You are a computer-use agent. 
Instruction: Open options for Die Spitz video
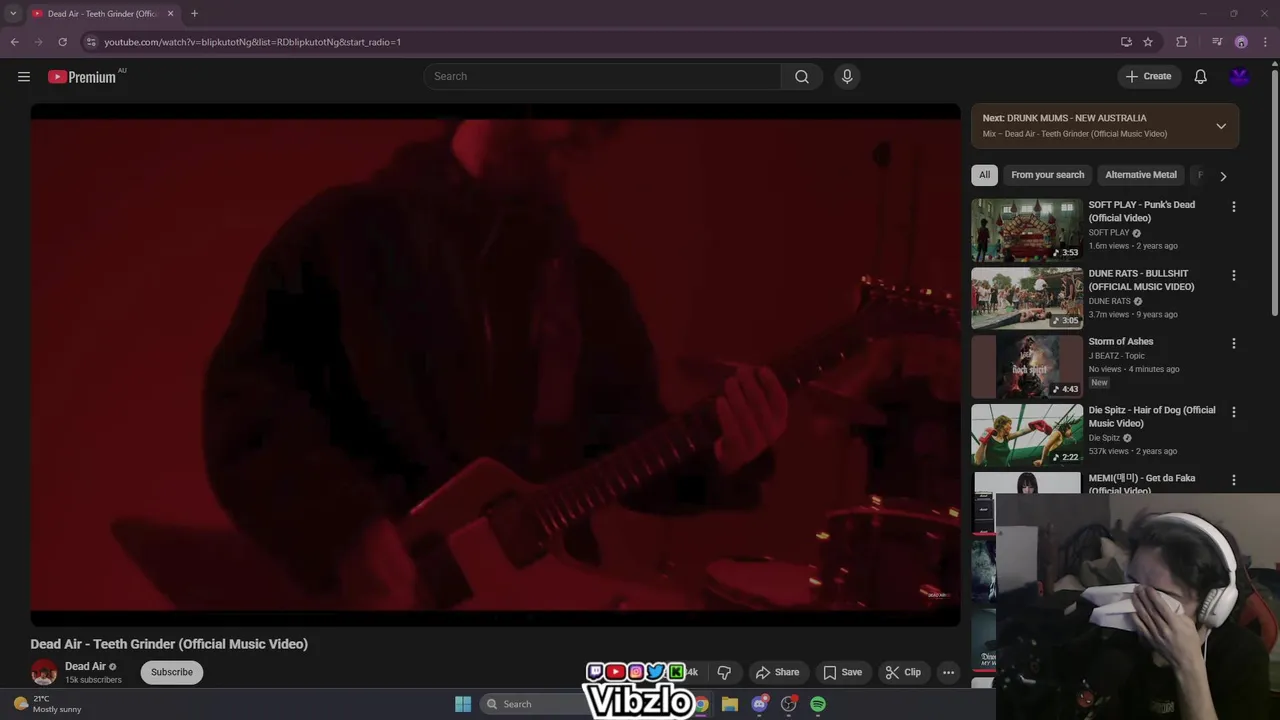click(1233, 412)
